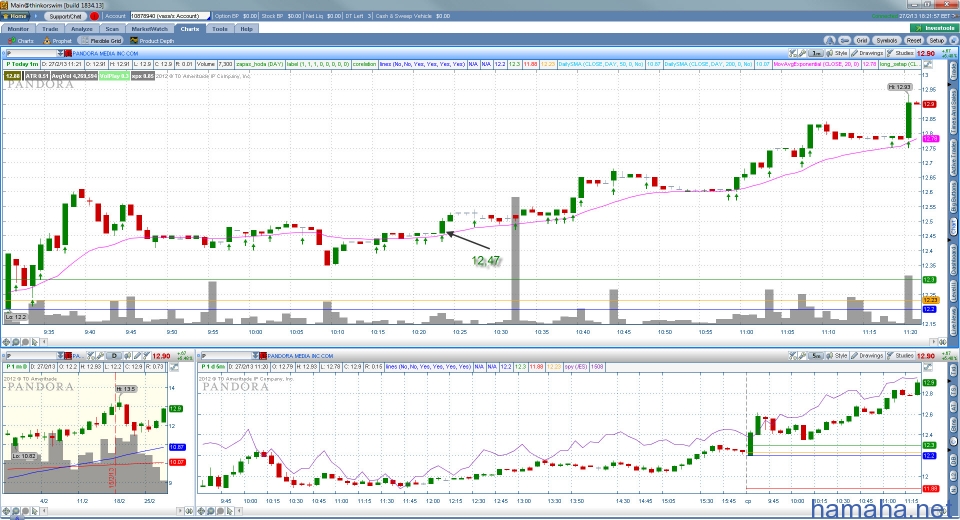Screen dimensions: 960x520
Task: Switch to the Trade tab
Action: (50, 29)
